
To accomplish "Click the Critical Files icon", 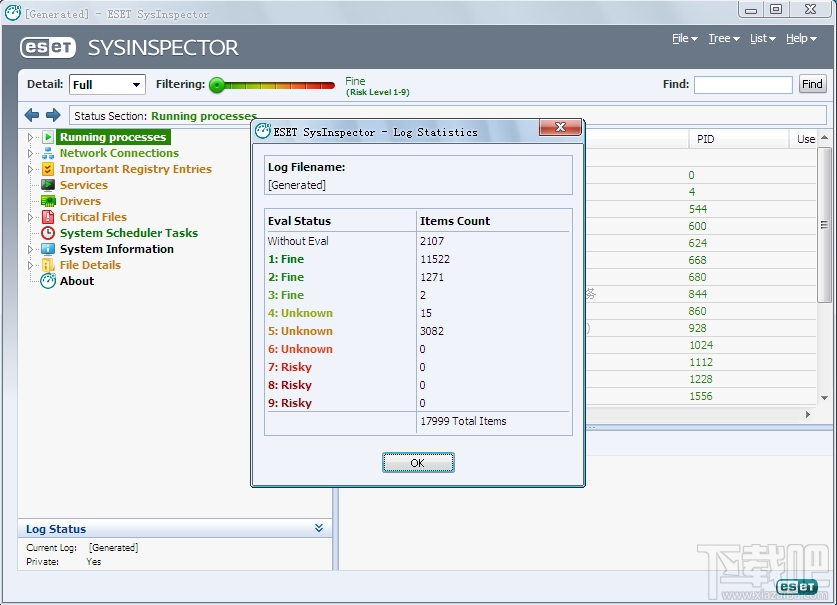I will coord(48,217).
